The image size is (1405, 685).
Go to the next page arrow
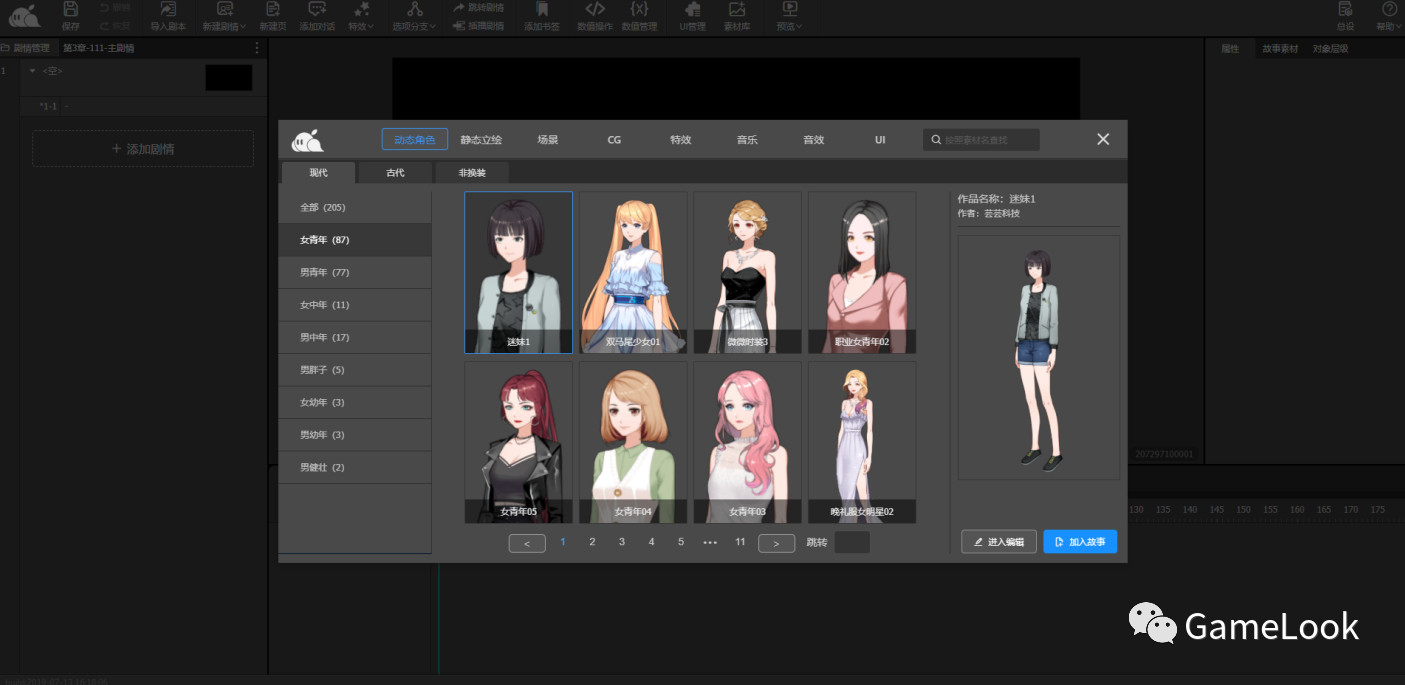(776, 543)
